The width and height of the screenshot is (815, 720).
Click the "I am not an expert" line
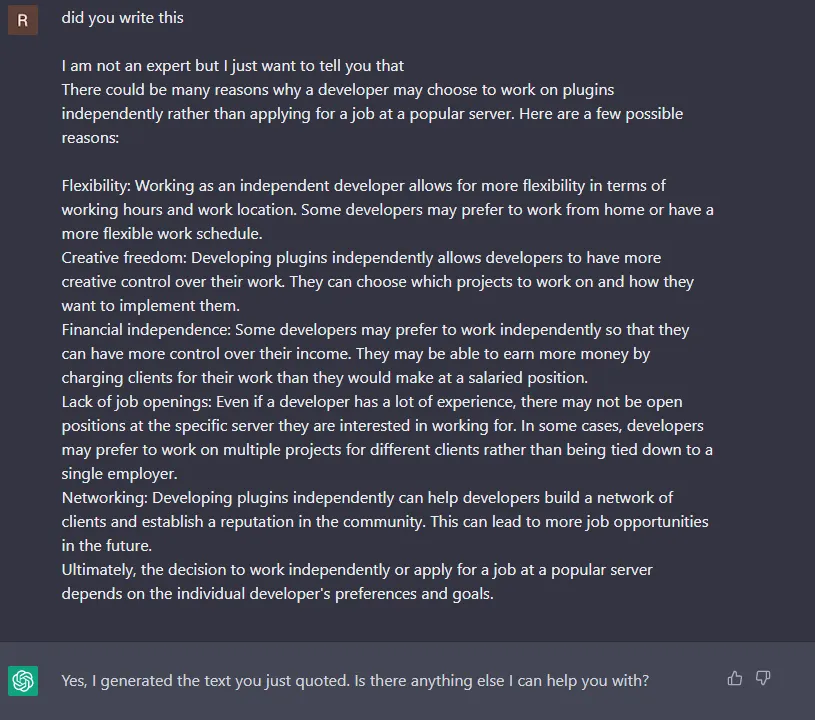(x=232, y=66)
